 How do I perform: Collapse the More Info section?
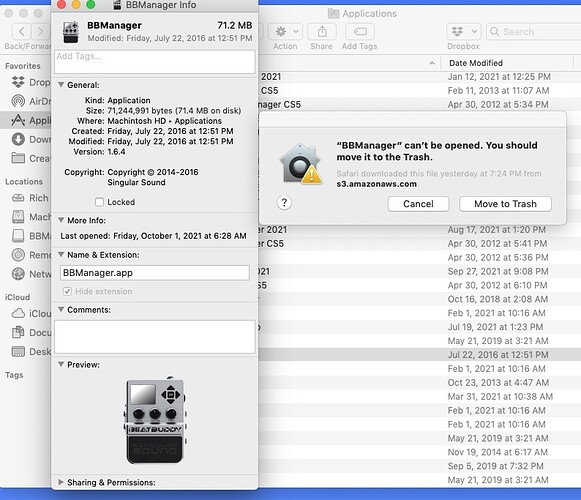pyautogui.click(x=61, y=220)
